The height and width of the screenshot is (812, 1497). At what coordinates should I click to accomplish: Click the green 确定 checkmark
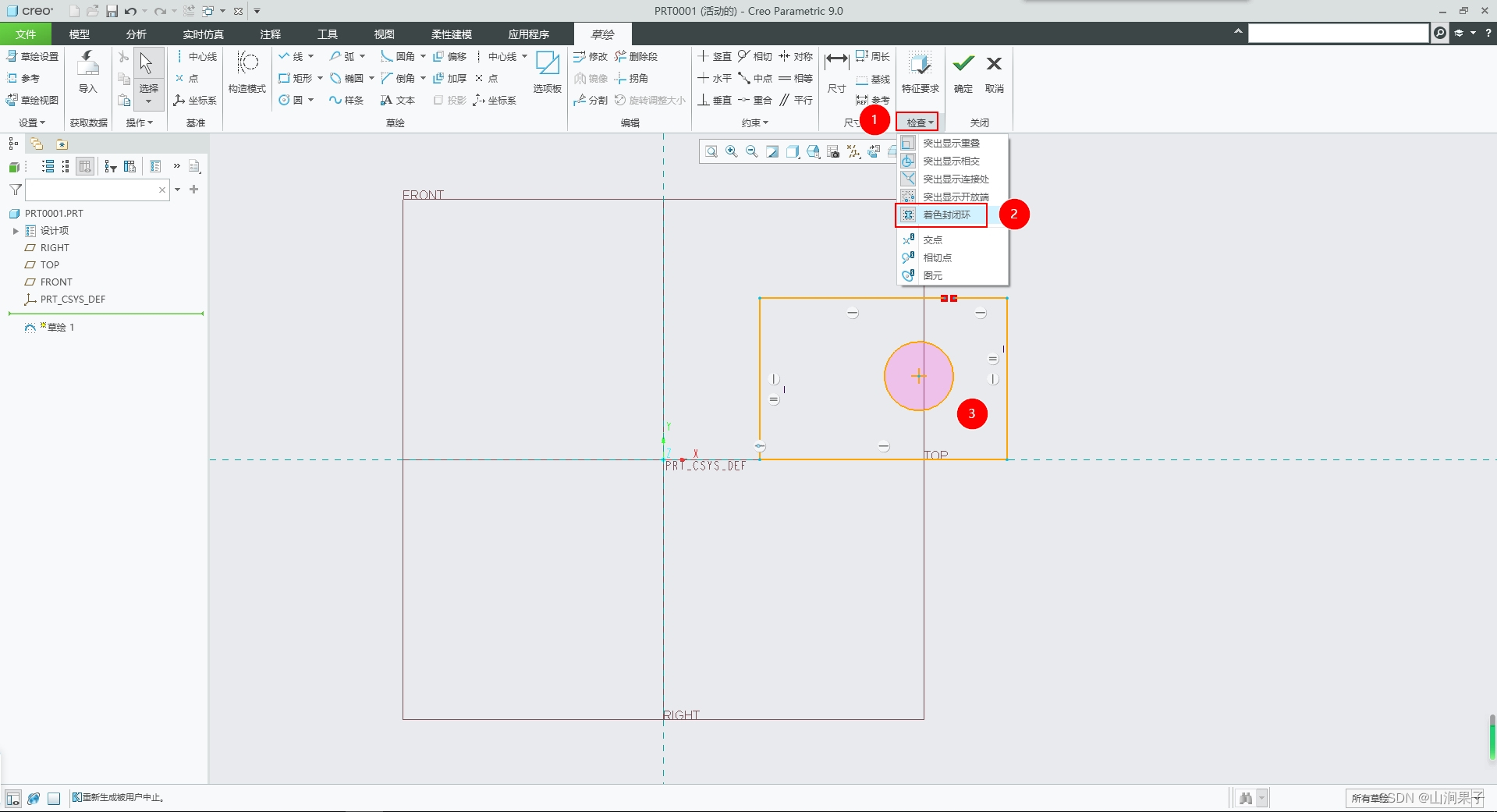click(x=963, y=64)
